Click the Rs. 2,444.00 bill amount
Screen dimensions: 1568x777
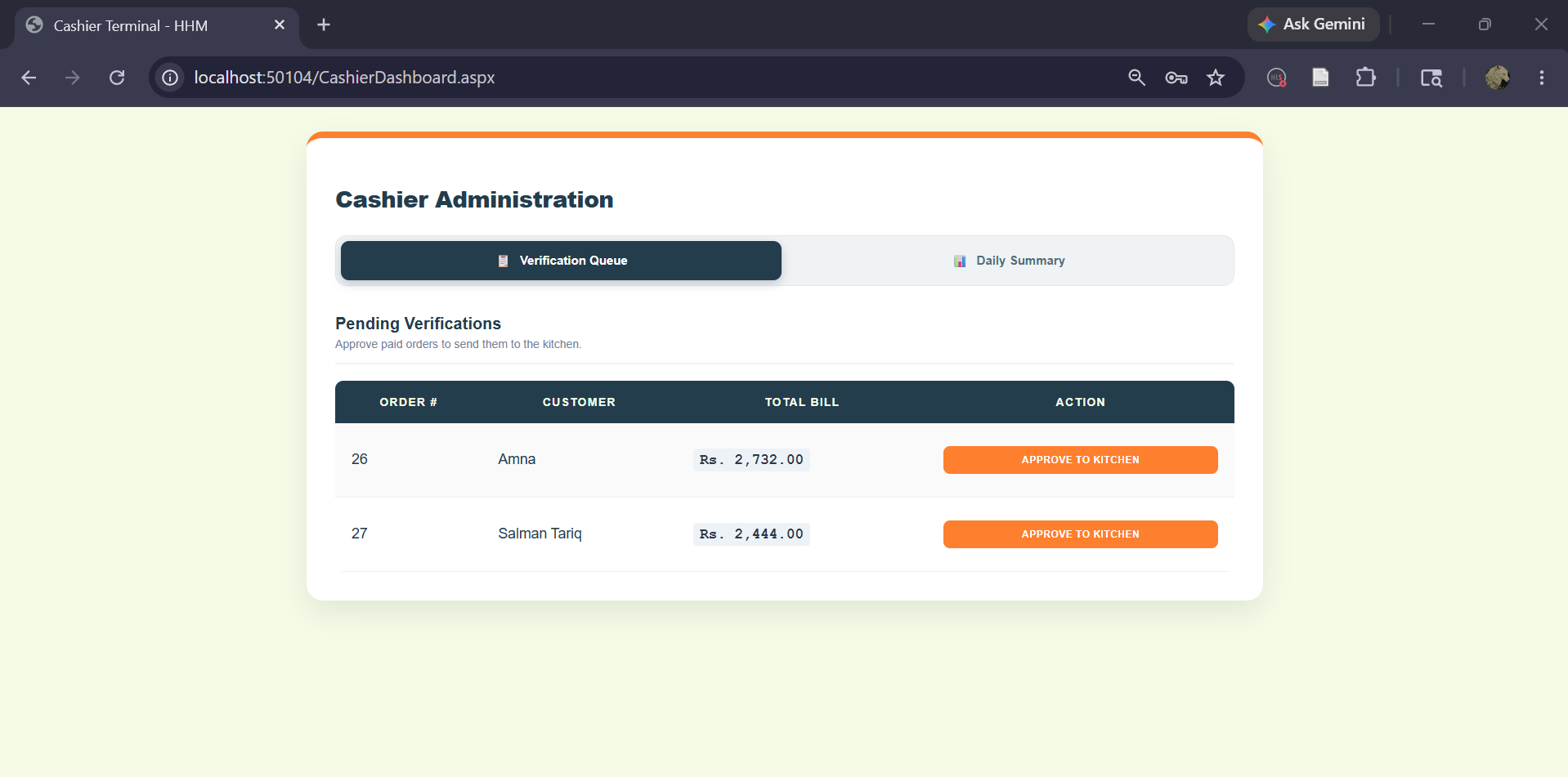[751, 534]
